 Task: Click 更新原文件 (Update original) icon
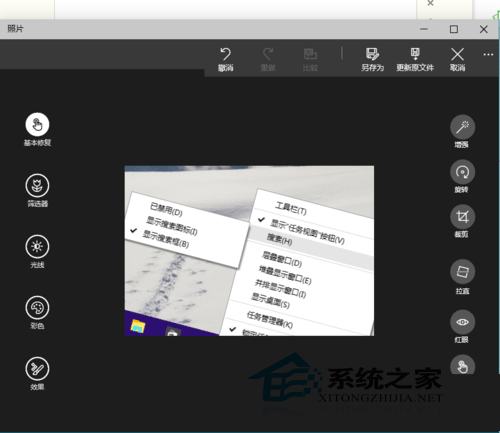click(x=415, y=54)
